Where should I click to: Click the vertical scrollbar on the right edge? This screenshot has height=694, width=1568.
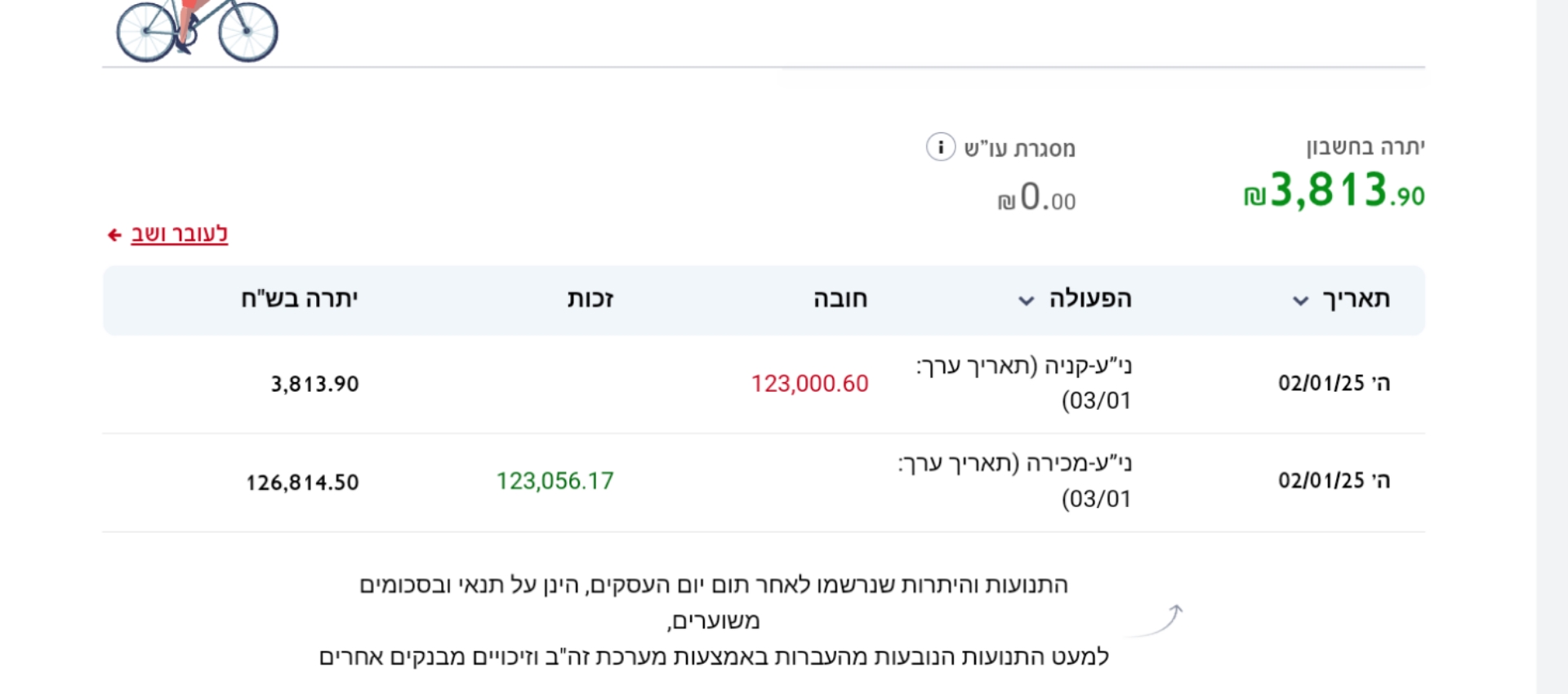(1552, 347)
